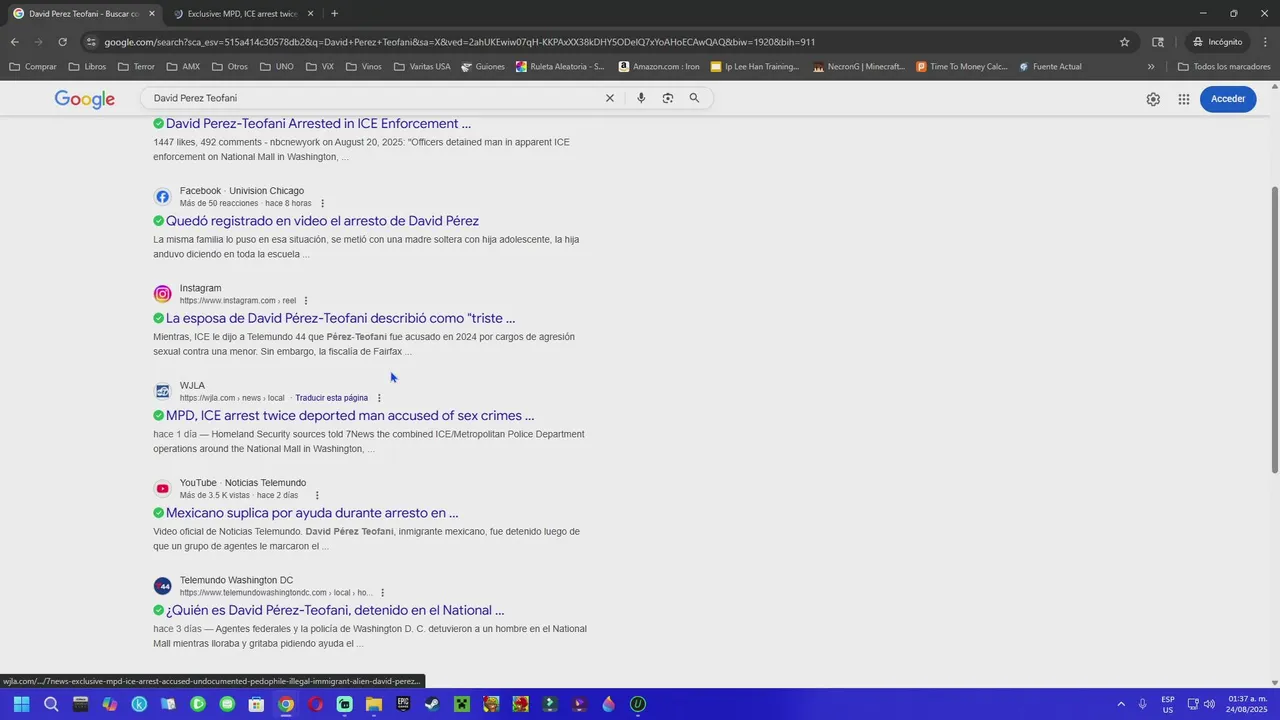1280x720 pixels.
Task: Open 'La esposa de David Pérez-Teofani' result
Action: coord(340,318)
